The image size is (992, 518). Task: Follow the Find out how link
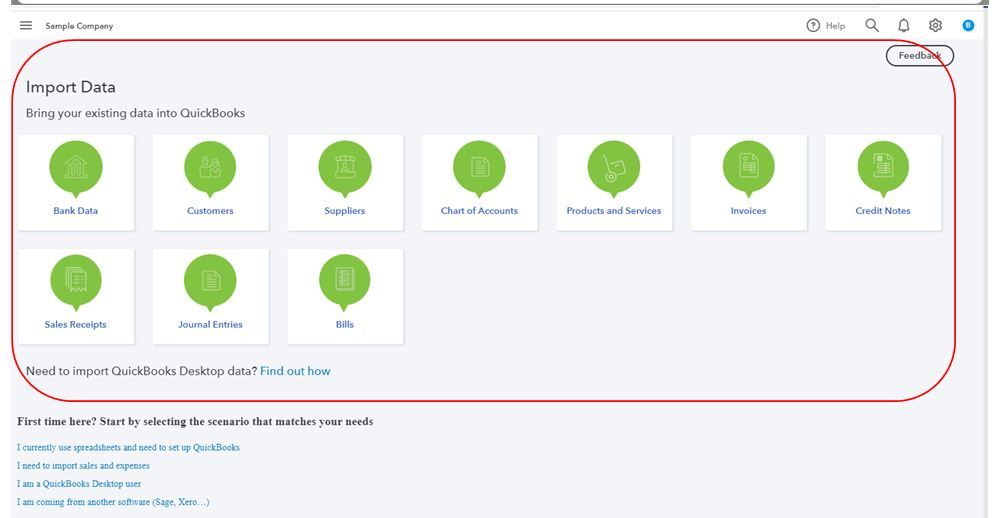coord(295,371)
